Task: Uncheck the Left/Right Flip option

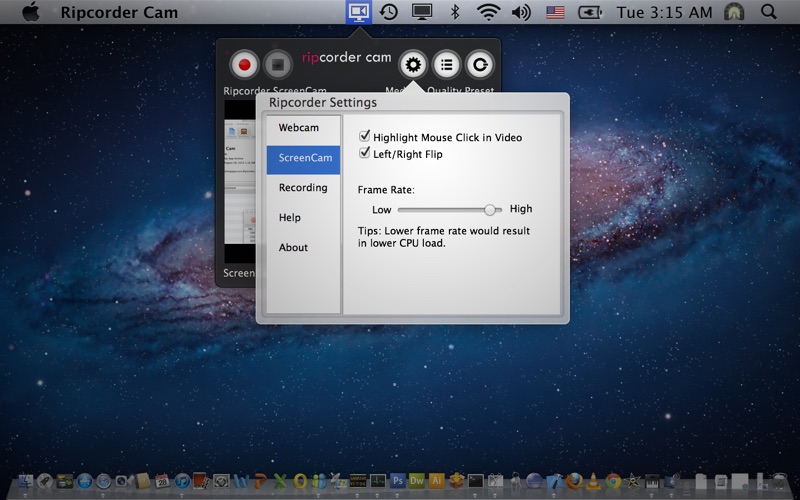Action: tap(365, 154)
